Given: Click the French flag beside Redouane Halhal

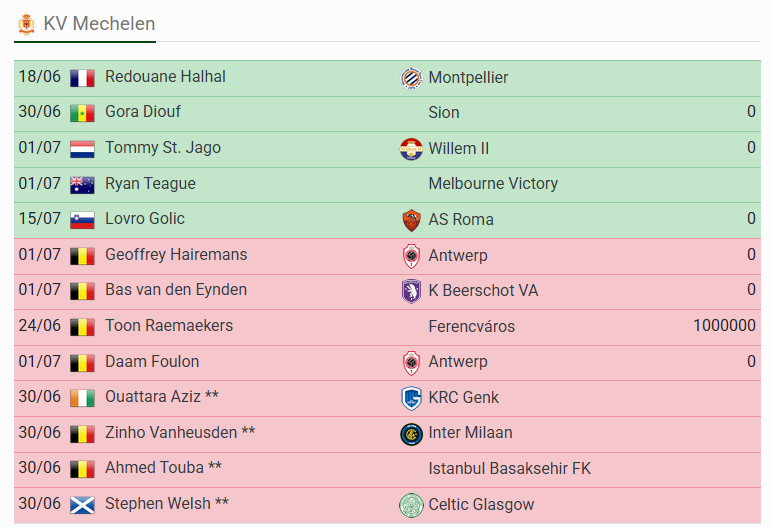Looking at the screenshot, I should pos(82,78).
